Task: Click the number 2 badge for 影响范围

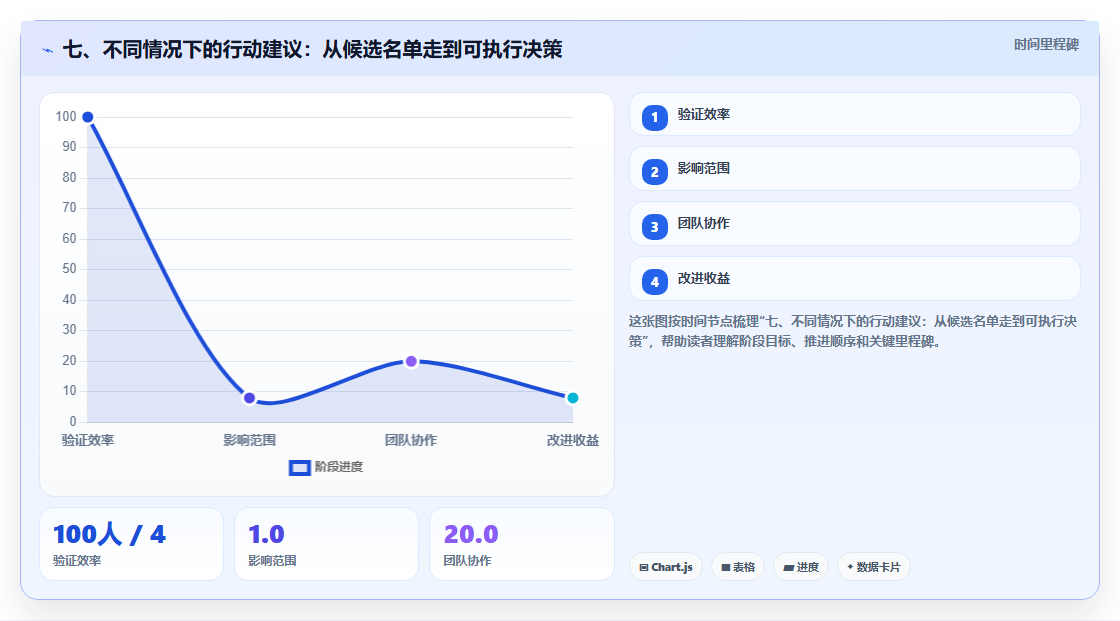Action: click(654, 172)
